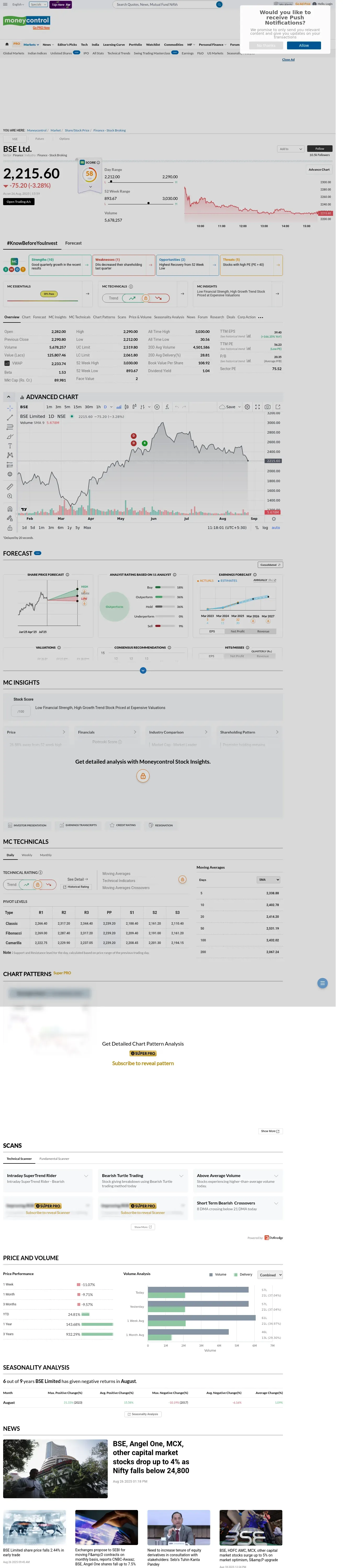Click Subscribe to reveal pattern link
The width and height of the screenshot is (343, 1568).
tap(143, 1063)
